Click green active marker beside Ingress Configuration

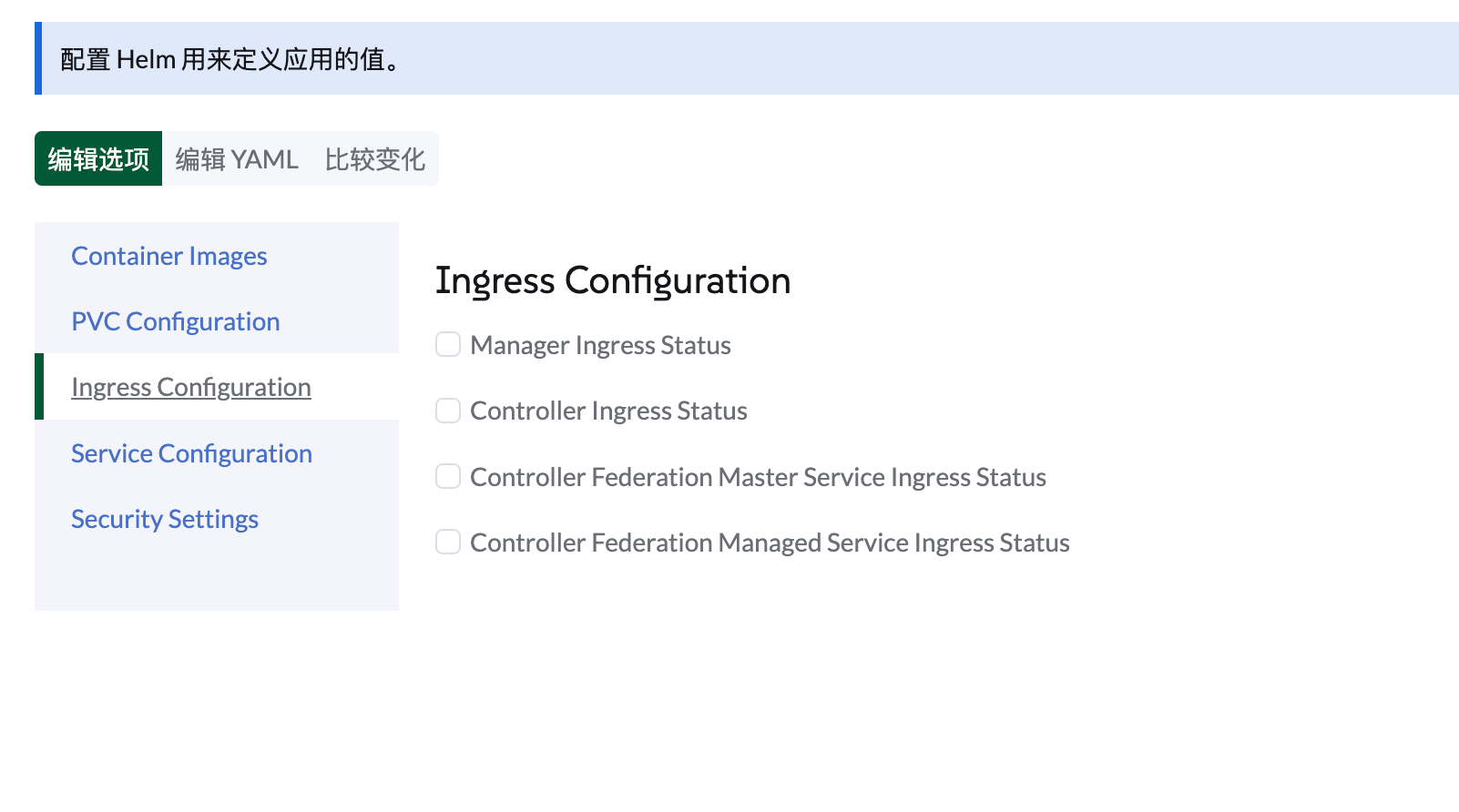click(x=39, y=387)
